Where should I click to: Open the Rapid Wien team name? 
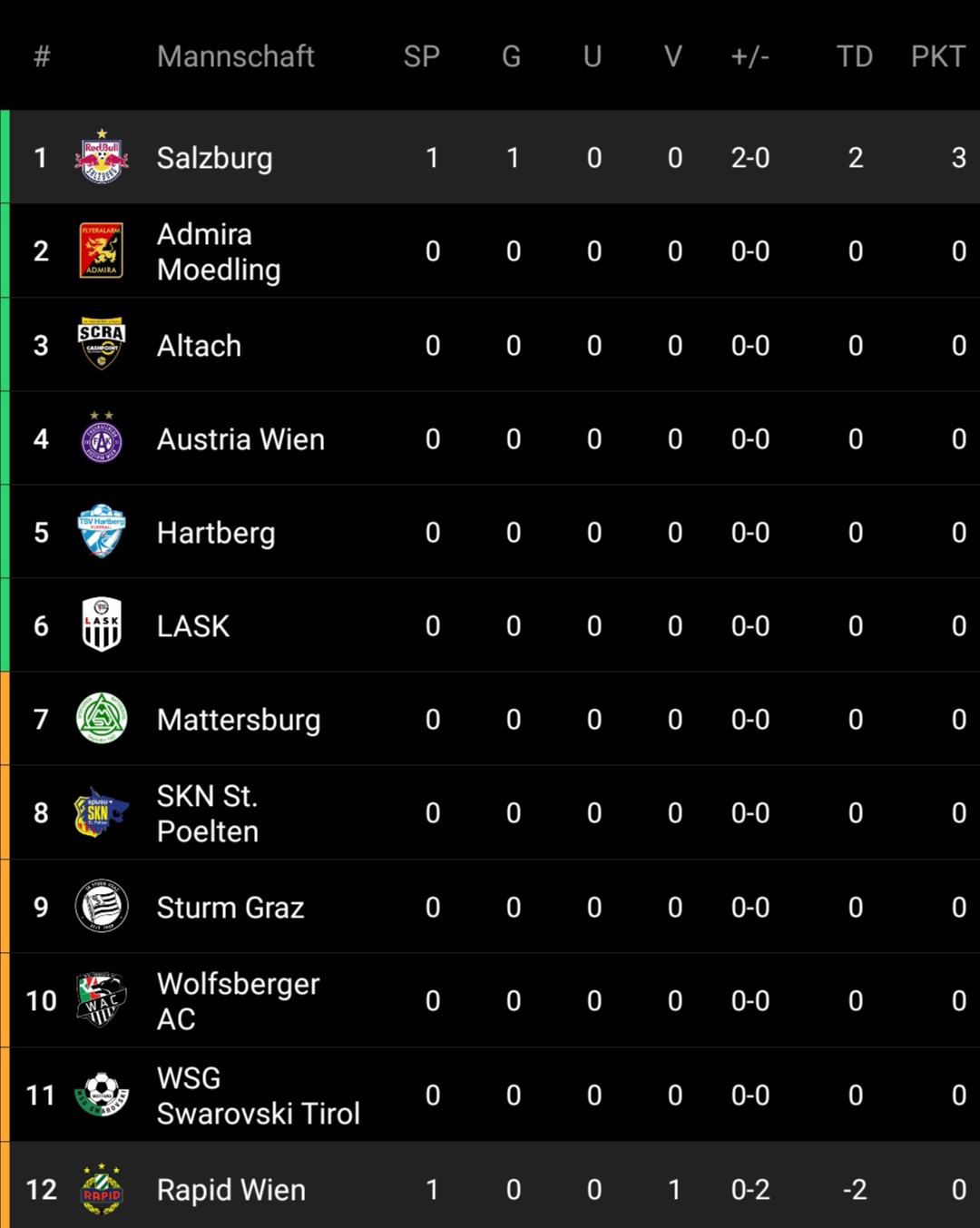(231, 1190)
